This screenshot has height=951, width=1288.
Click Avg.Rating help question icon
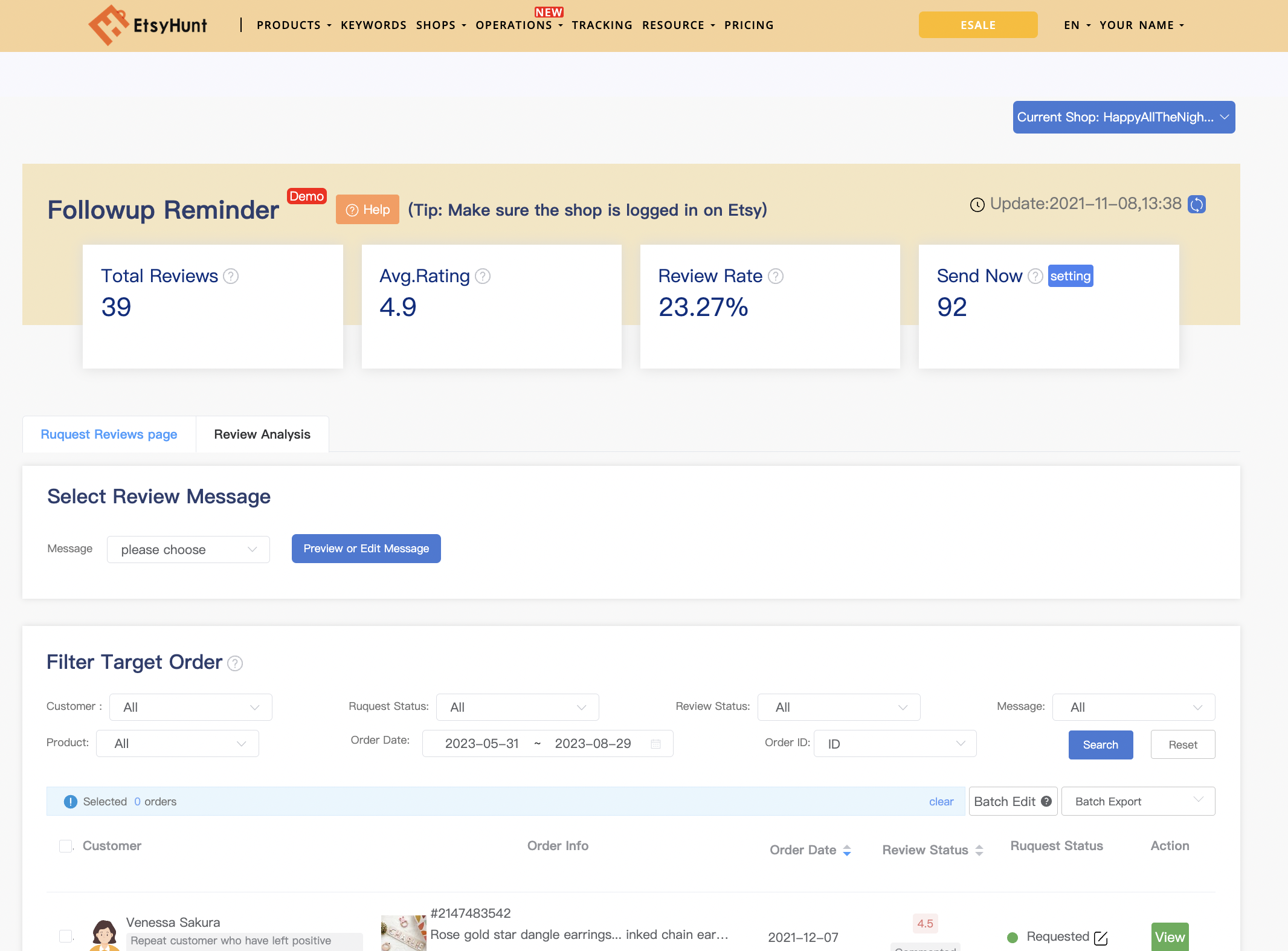tap(483, 276)
